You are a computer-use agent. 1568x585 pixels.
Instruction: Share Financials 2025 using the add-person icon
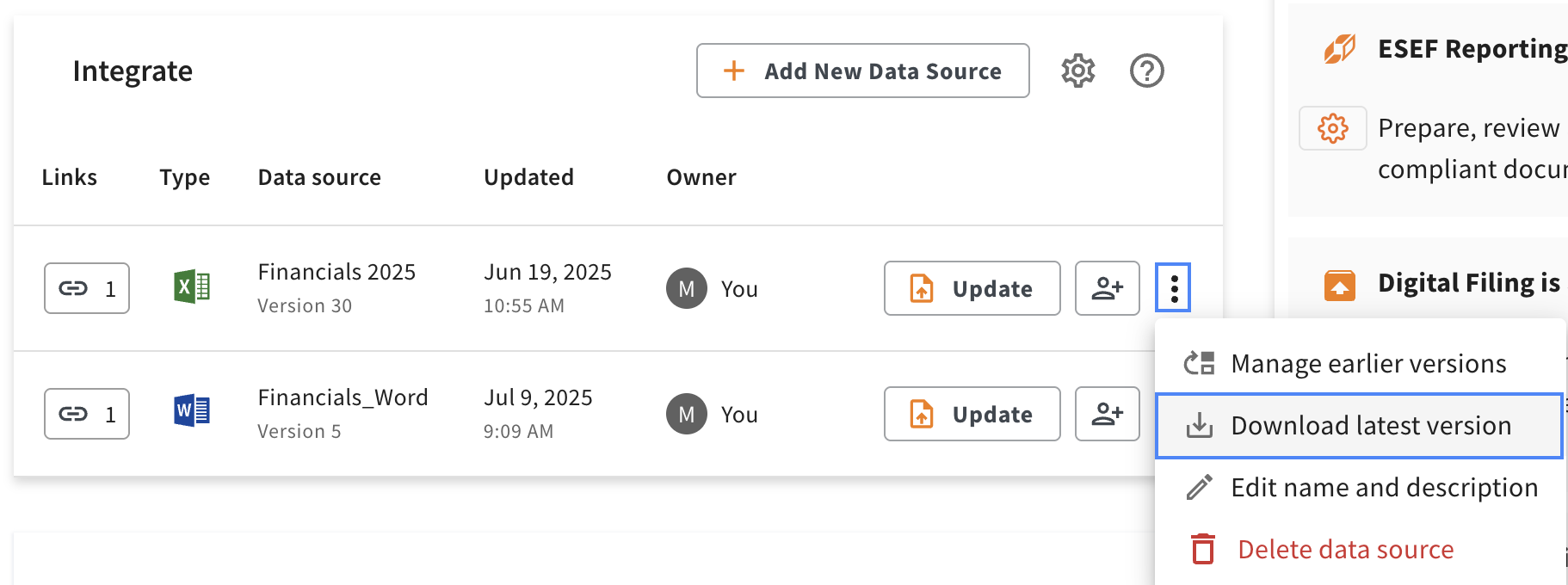coord(1108,288)
